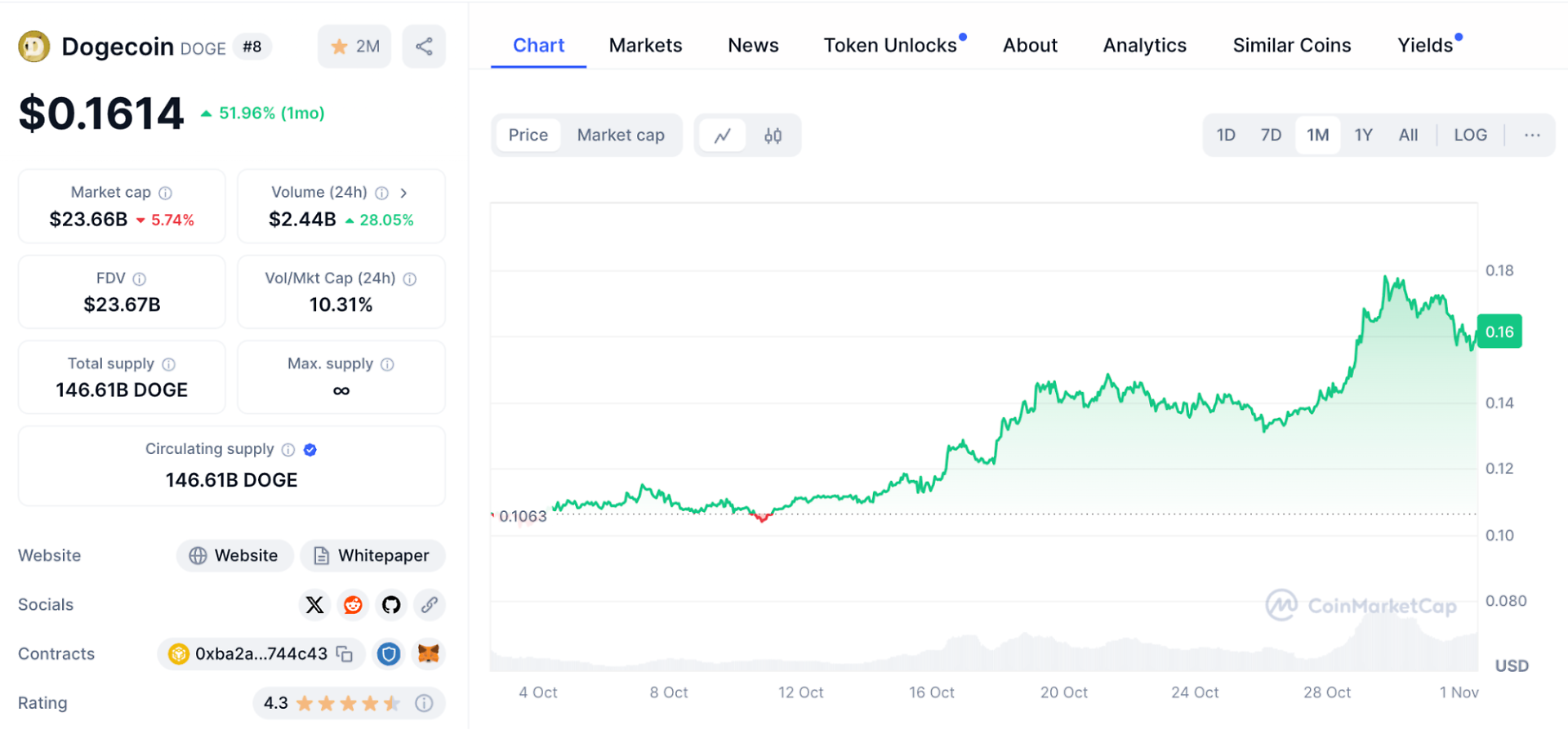Image resolution: width=1568 pixels, height=730 pixels.
Task: Set chart range to 7D
Action: pyautogui.click(x=1271, y=136)
